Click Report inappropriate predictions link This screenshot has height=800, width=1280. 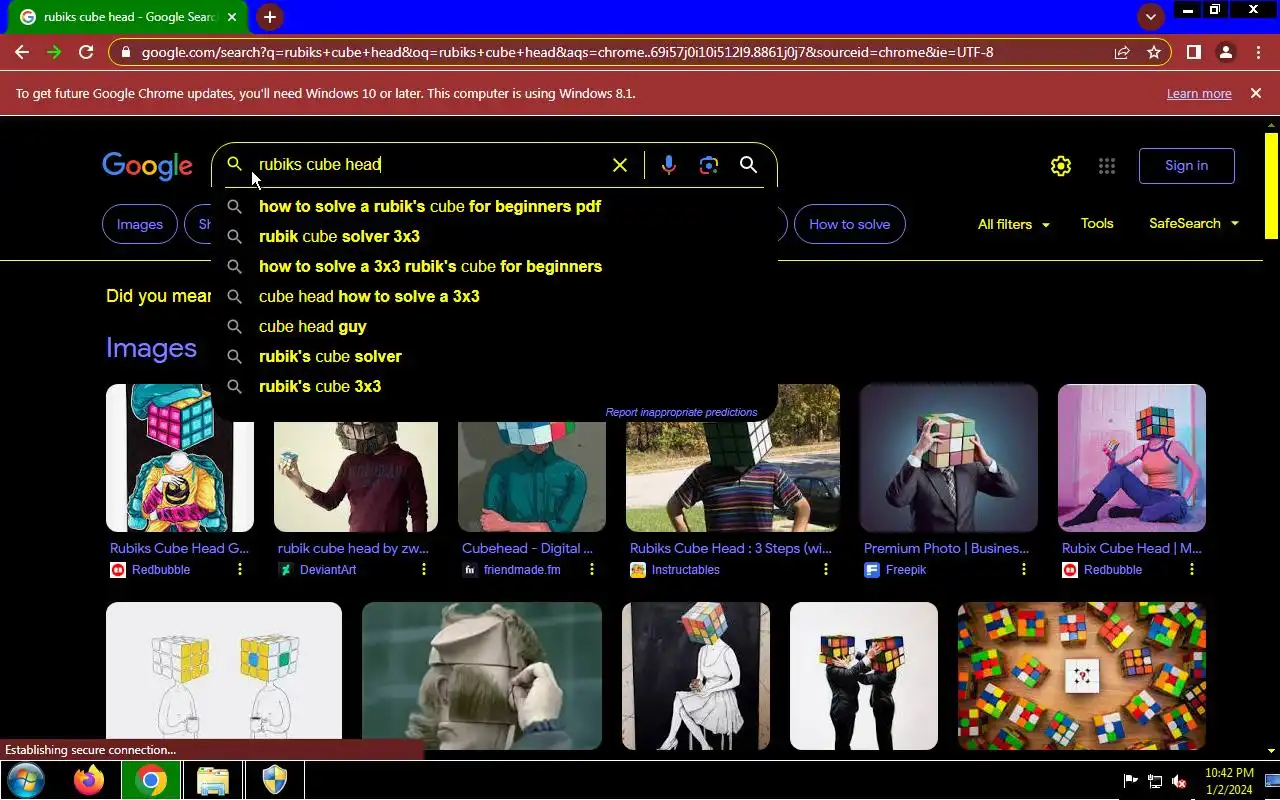point(681,412)
